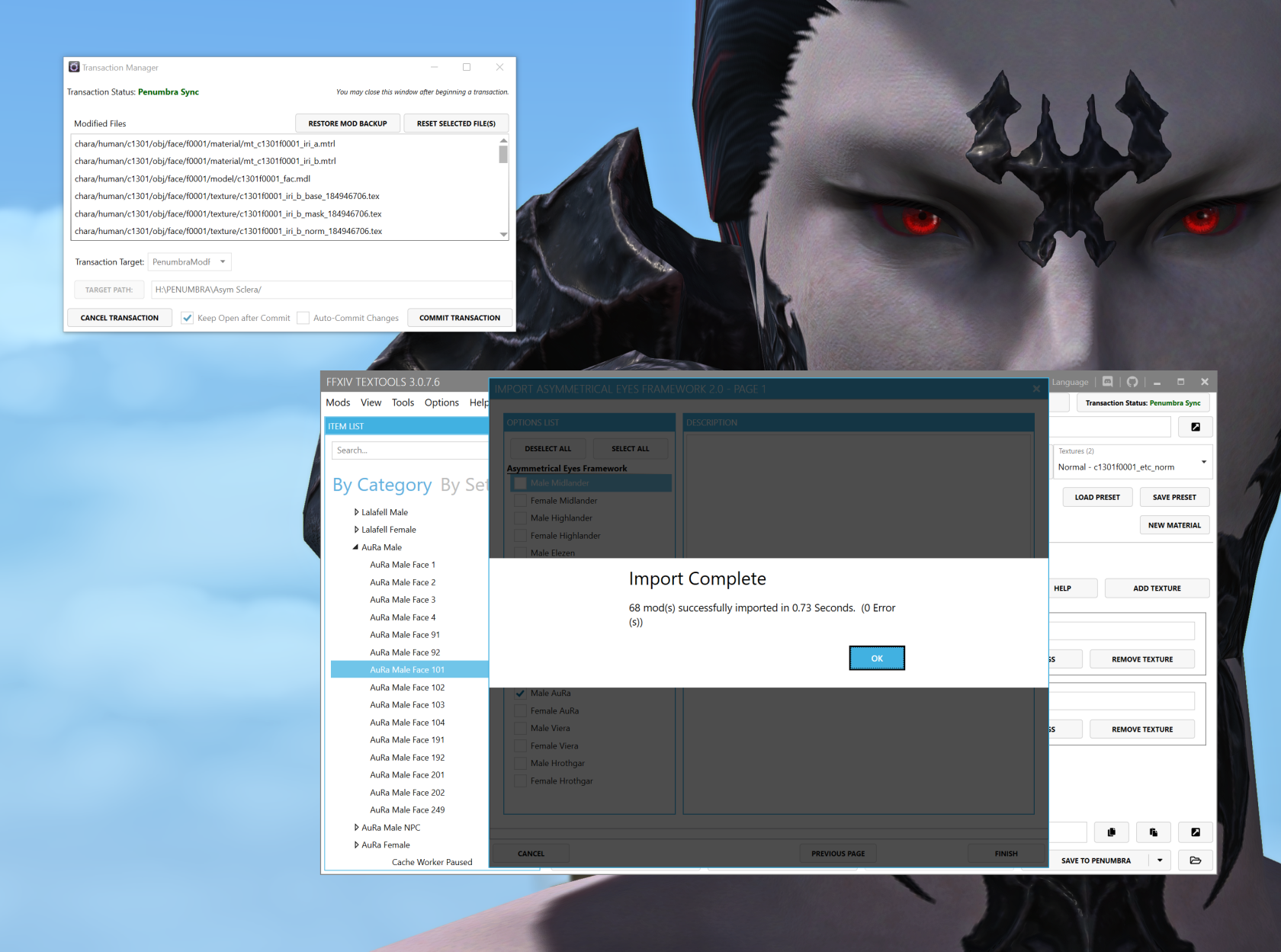This screenshot has width=1281, height=952.
Task: Click the Modified Files scrollbar up arrow
Action: tap(503, 141)
